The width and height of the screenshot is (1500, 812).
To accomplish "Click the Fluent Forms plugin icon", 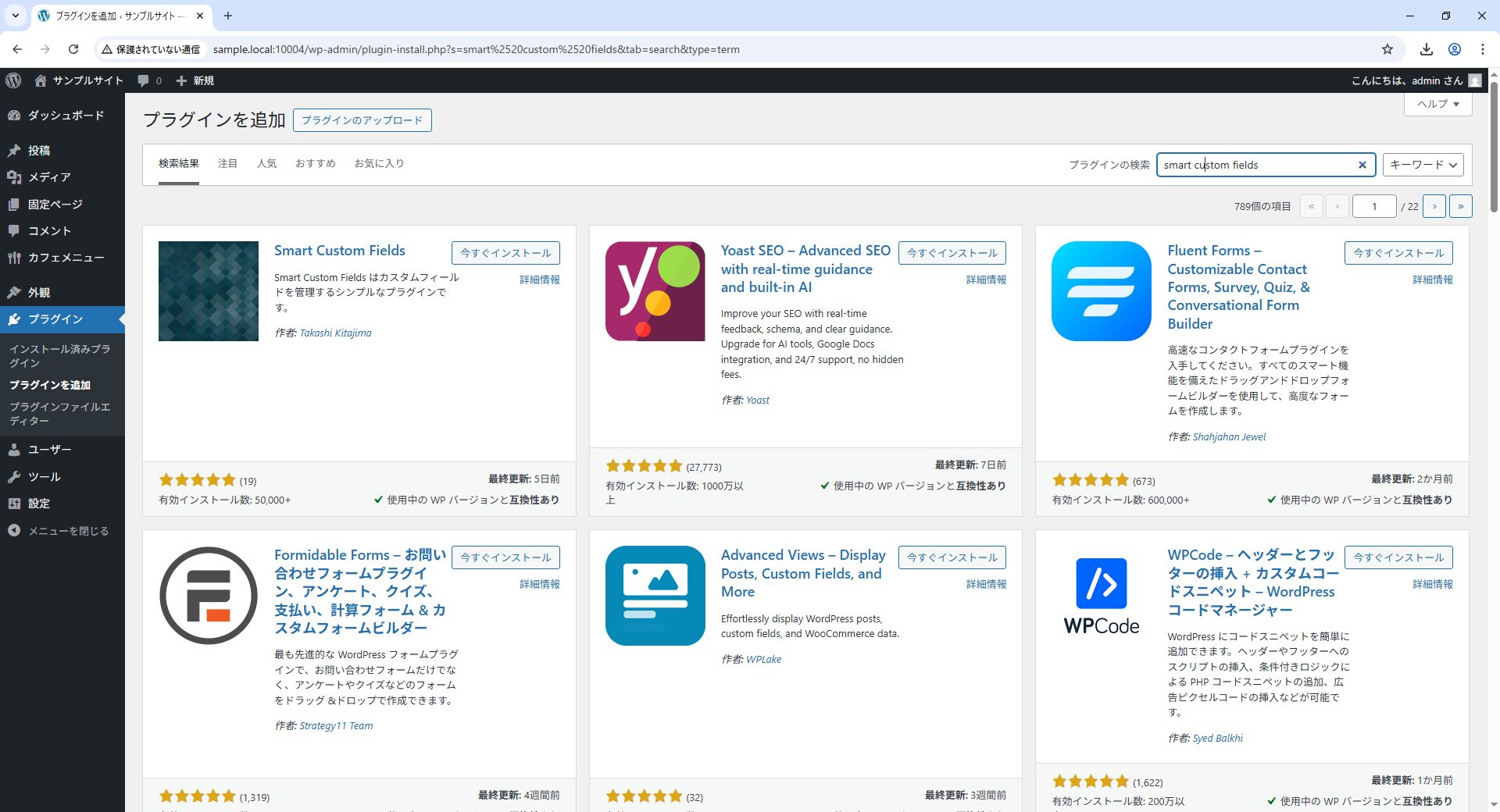I will [1102, 291].
